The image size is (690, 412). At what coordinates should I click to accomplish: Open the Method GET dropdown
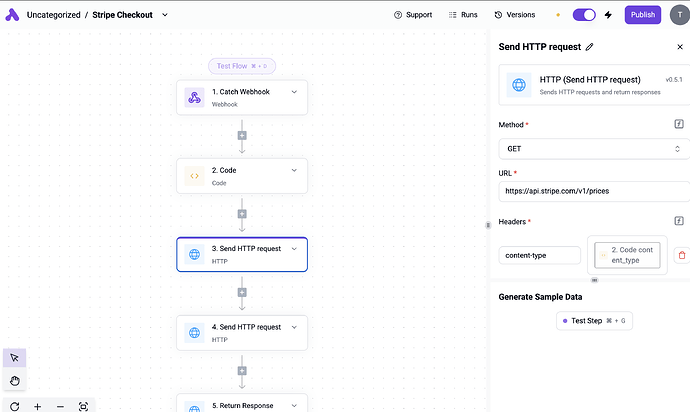coord(593,148)
